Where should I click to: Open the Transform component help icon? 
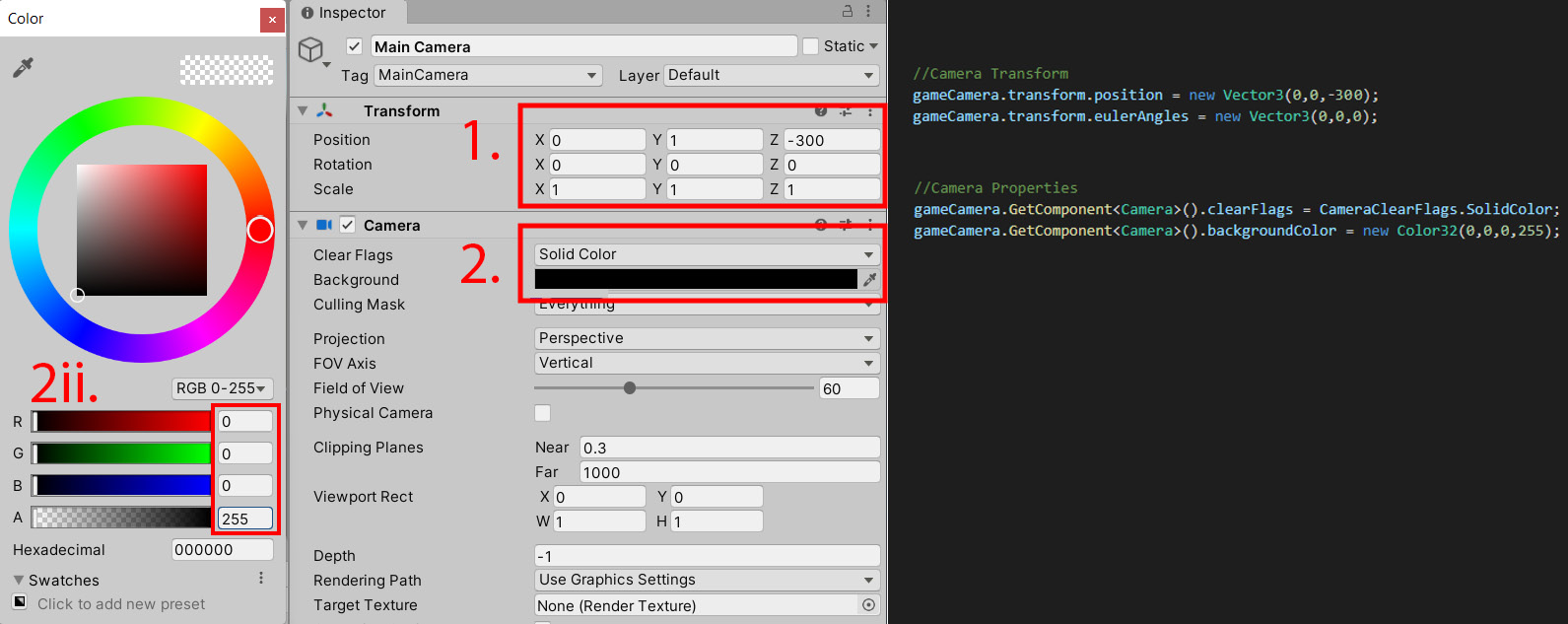[x=821, y=111]
